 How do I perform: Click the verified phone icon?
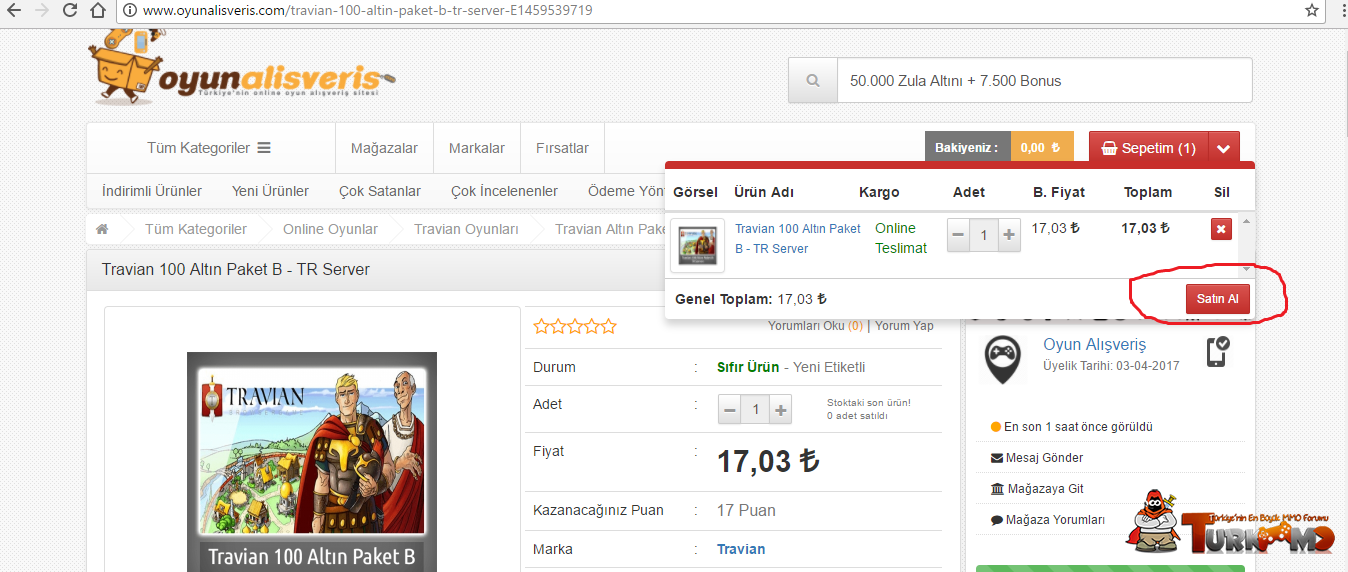pos(1218,352)
